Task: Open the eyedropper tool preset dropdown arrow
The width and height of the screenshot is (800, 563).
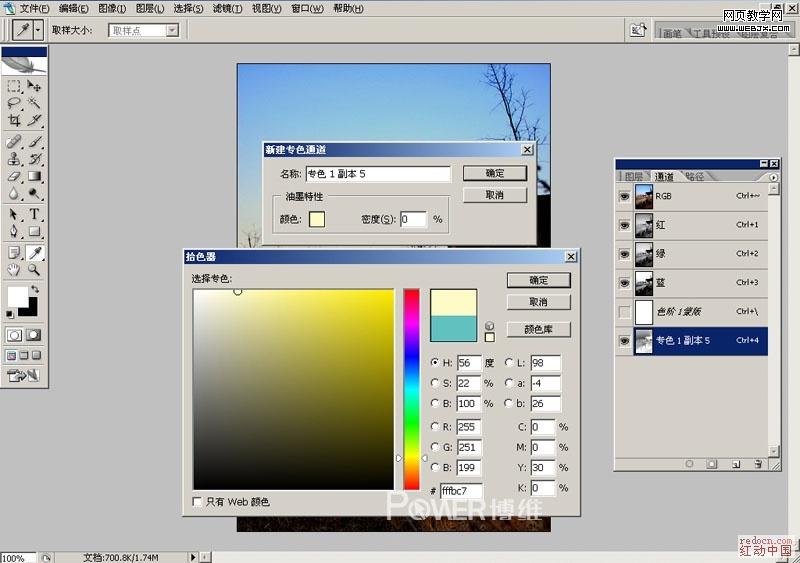Action: tap(38, 31)
